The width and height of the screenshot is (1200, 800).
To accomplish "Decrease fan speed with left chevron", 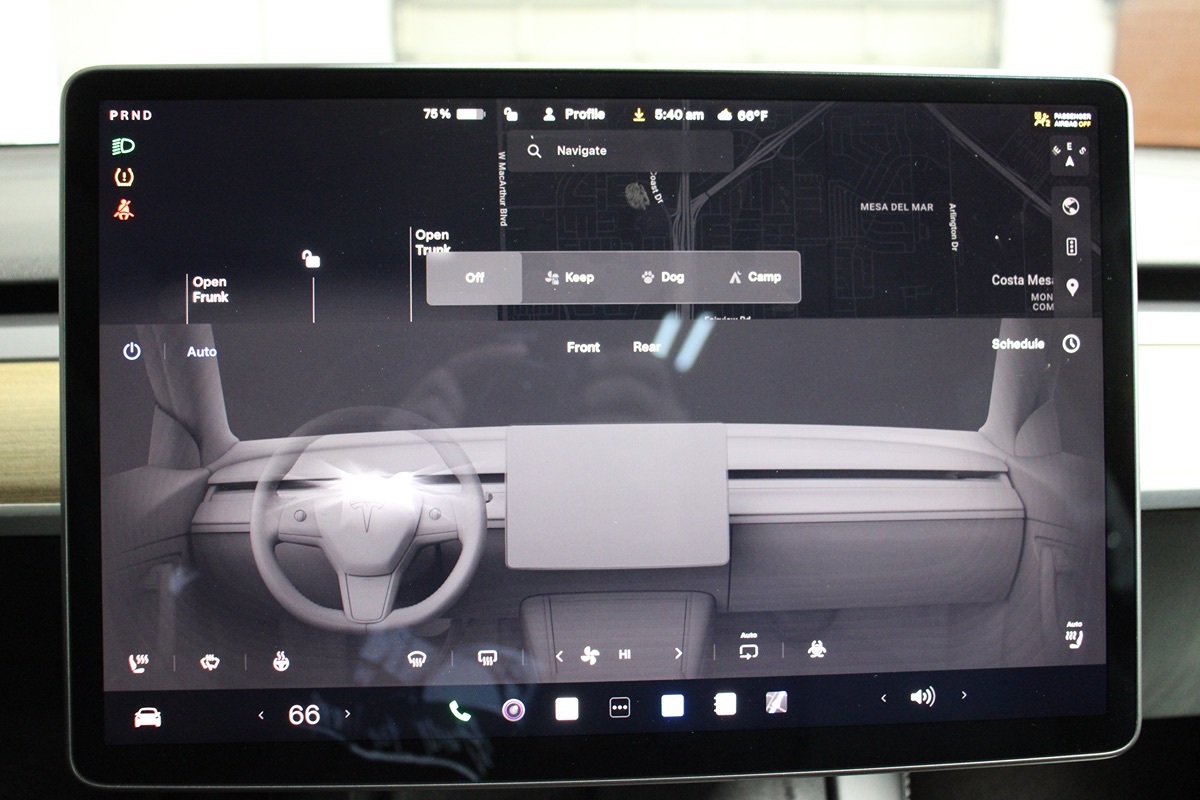I will (x=559, y=655).
